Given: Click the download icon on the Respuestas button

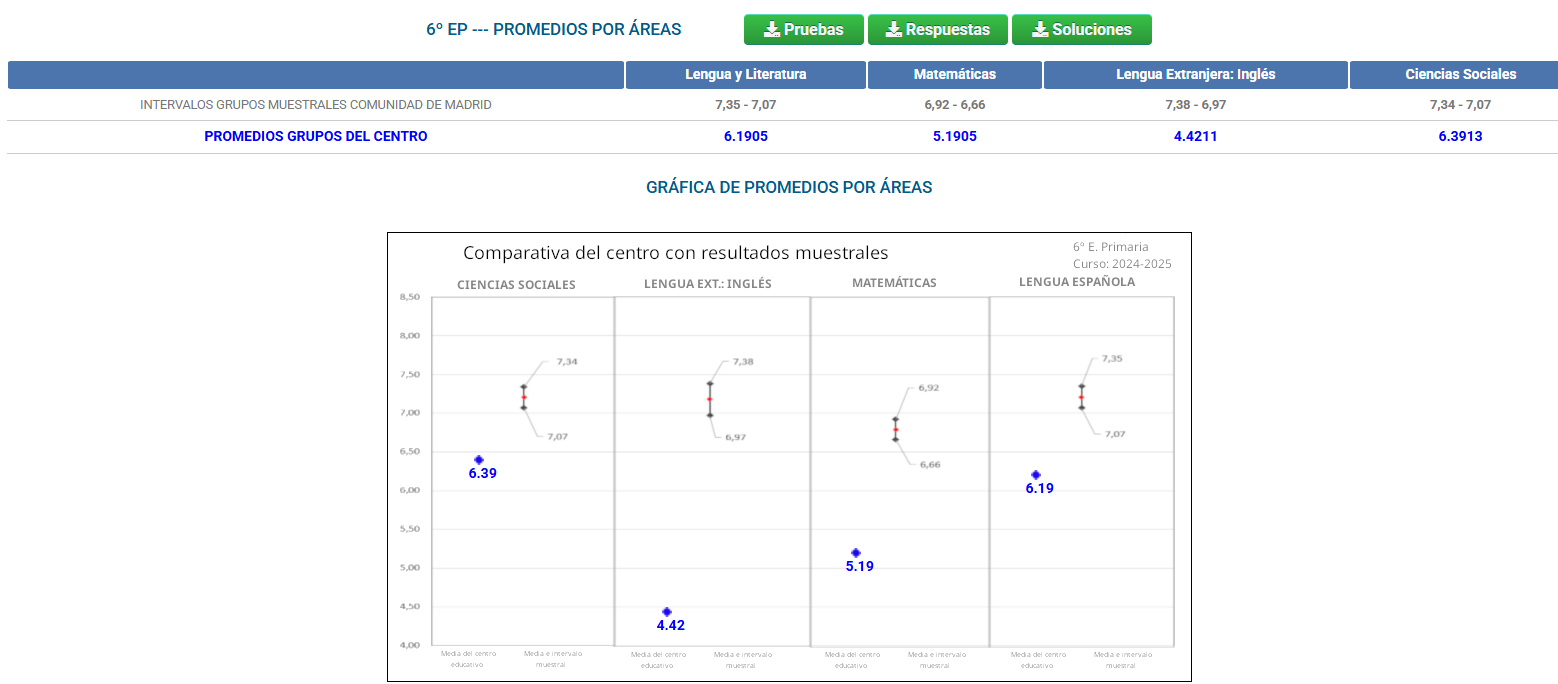Looking at the screenshot, I should point(894,30).
